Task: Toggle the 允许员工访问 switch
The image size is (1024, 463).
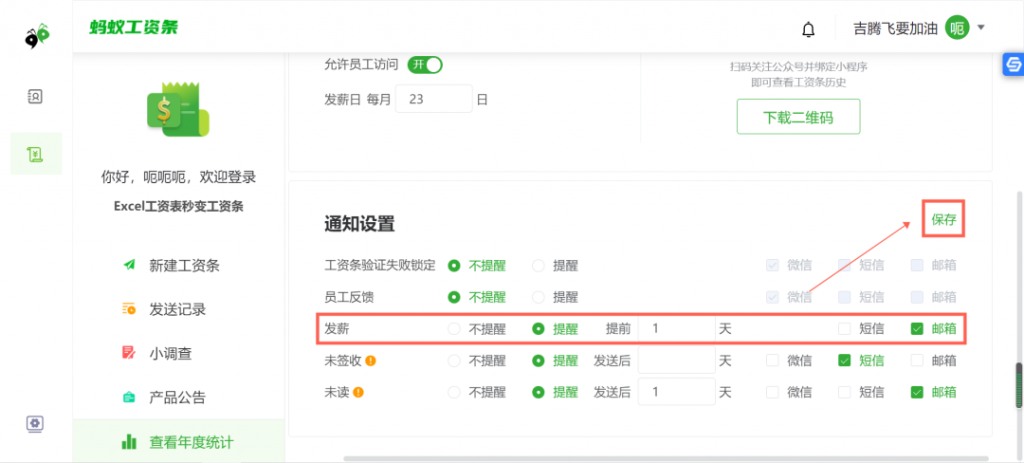Action: [x=424, y=65]
